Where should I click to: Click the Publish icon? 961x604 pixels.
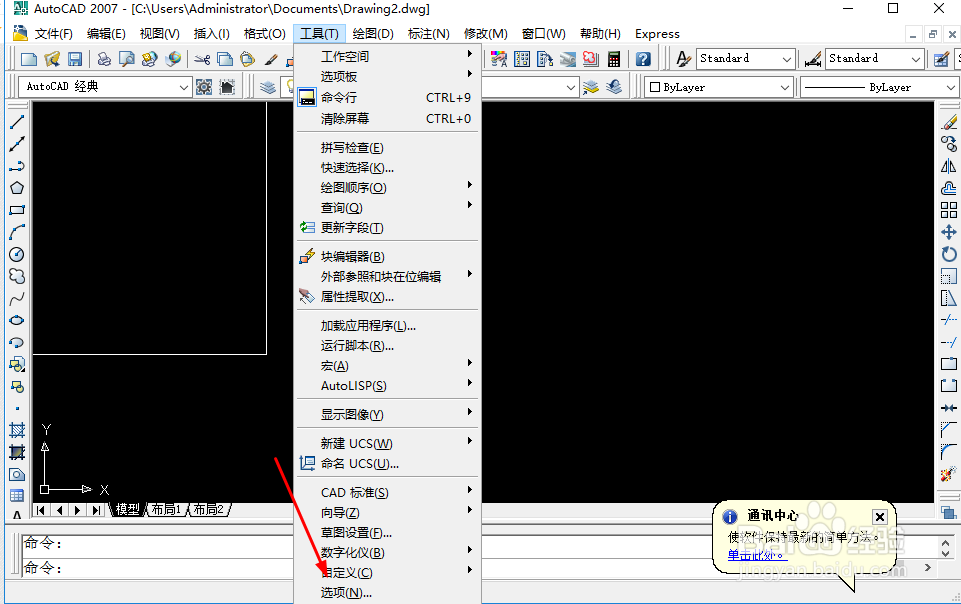(150, 59)
